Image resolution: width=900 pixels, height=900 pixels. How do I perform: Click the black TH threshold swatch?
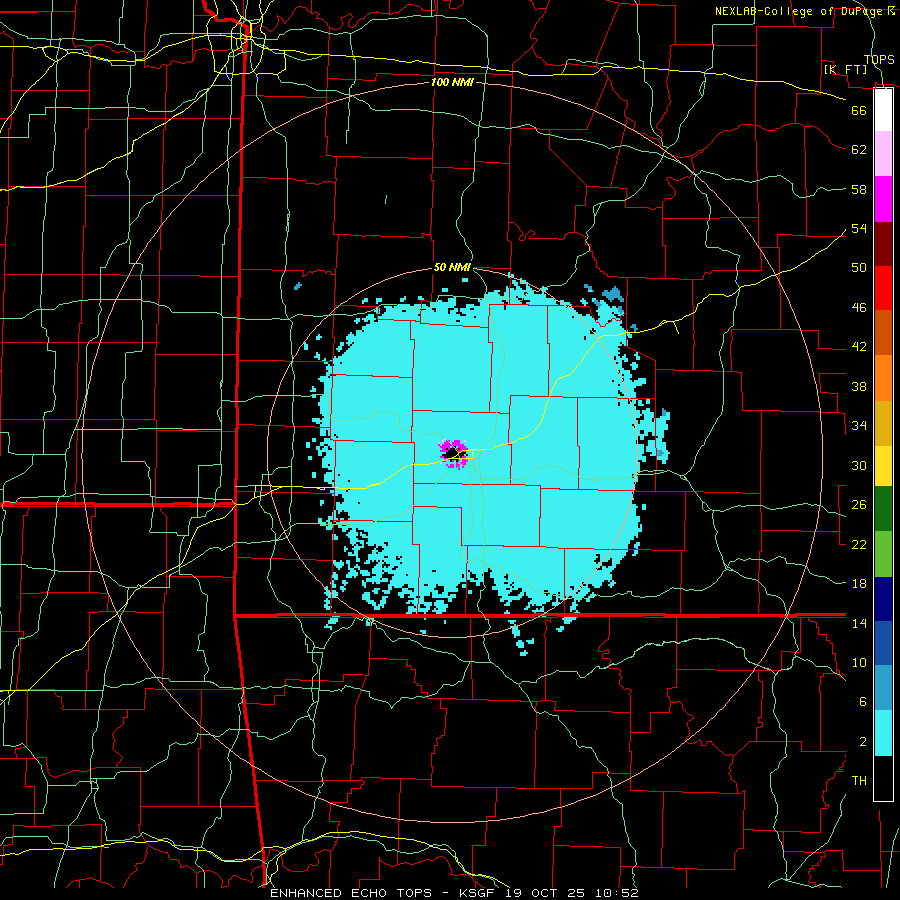click(883, 778)
